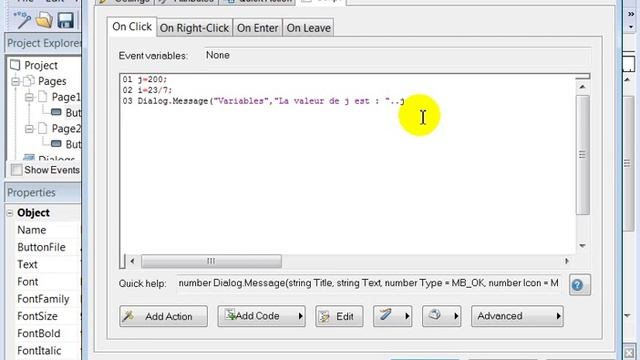
Task: Collapse the Page2 tree node
Action: click(x=29, y=129)
